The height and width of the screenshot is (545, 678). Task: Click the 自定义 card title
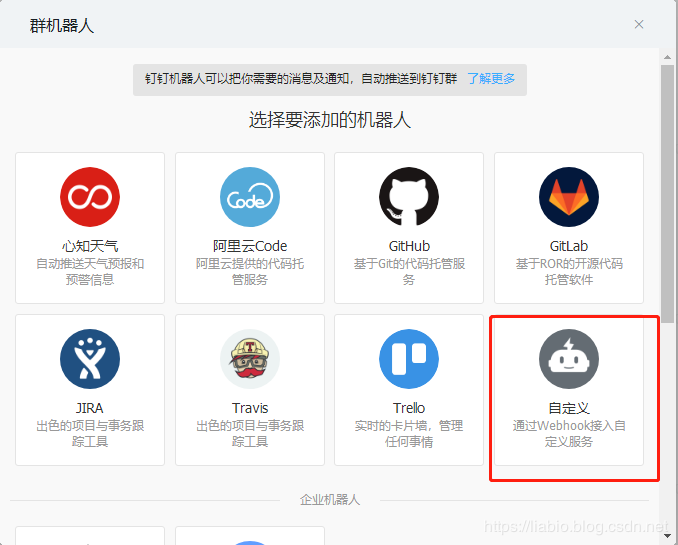(x=569, y=408)
